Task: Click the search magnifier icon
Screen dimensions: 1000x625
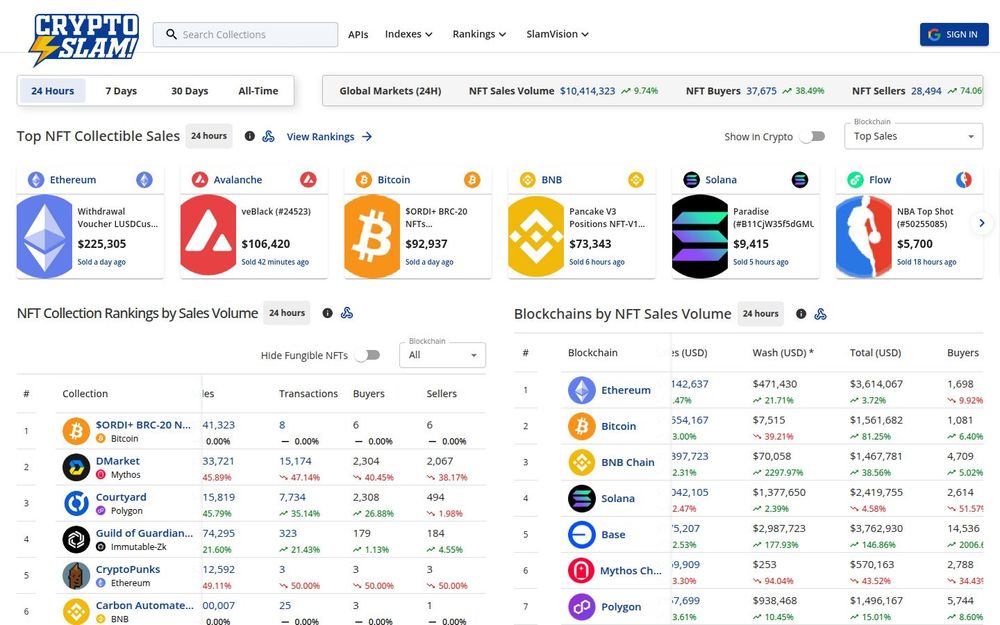Action: [171, 34]
